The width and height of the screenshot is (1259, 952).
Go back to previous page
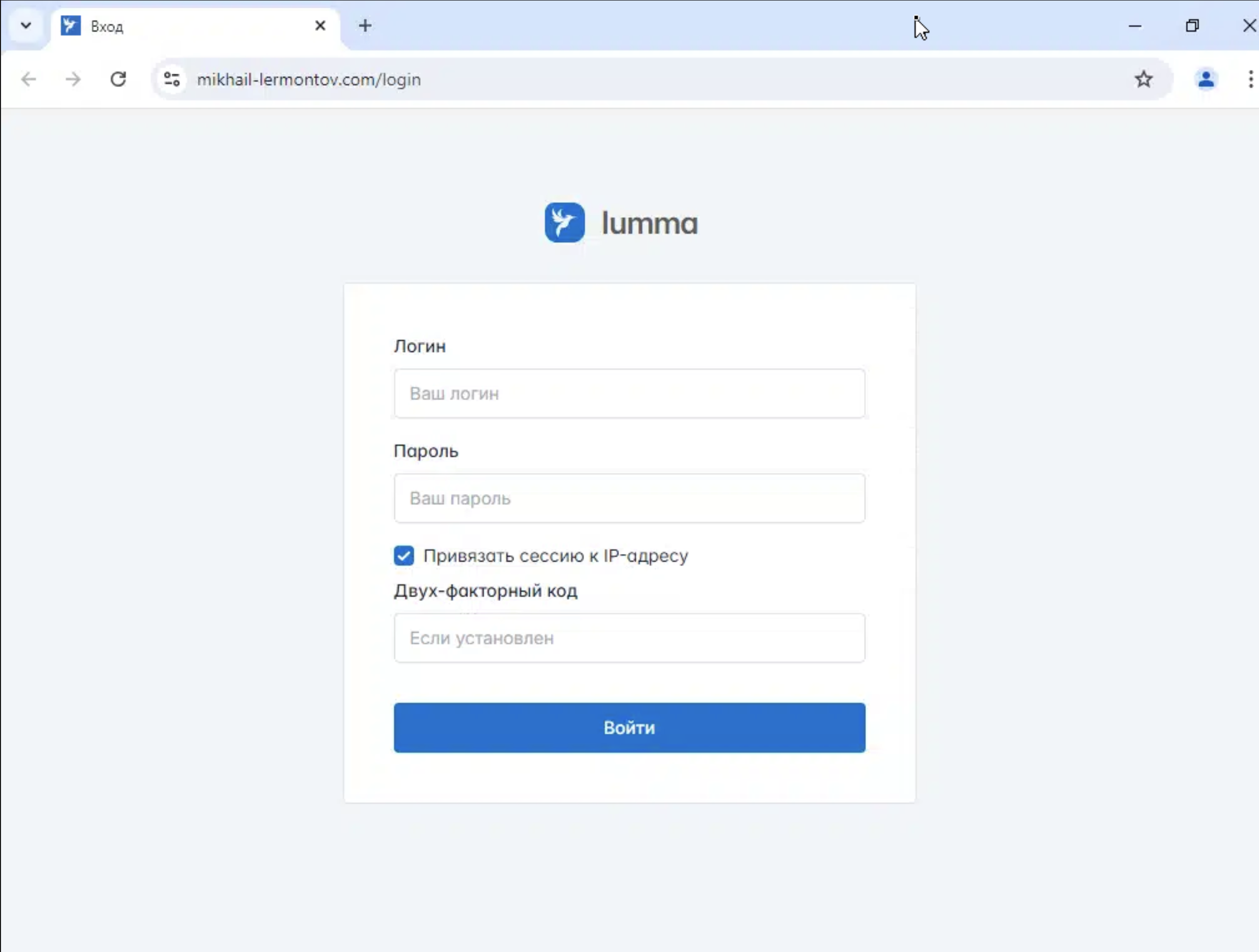point(29,79)
